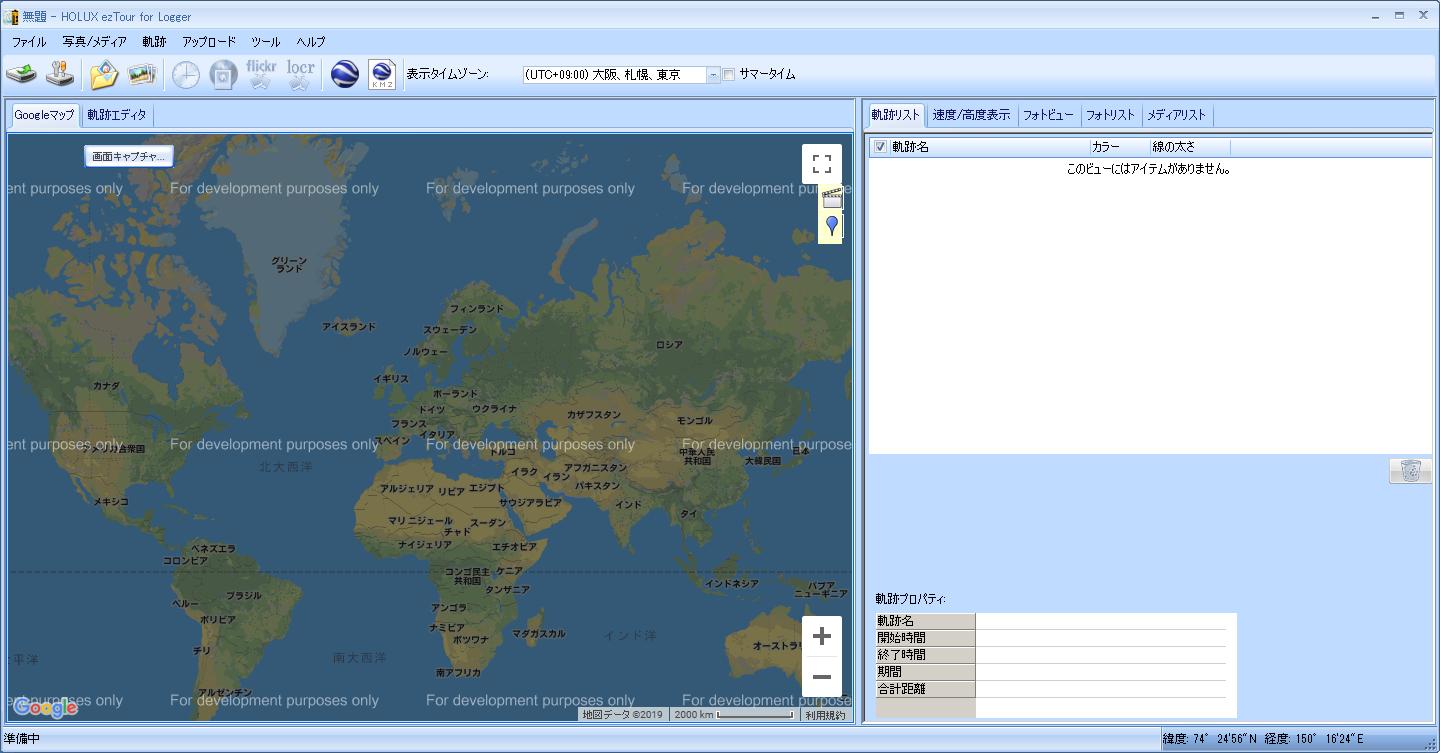The image size is (1440, 753).
Task: Click the locr upload icon
Action: 300,74
